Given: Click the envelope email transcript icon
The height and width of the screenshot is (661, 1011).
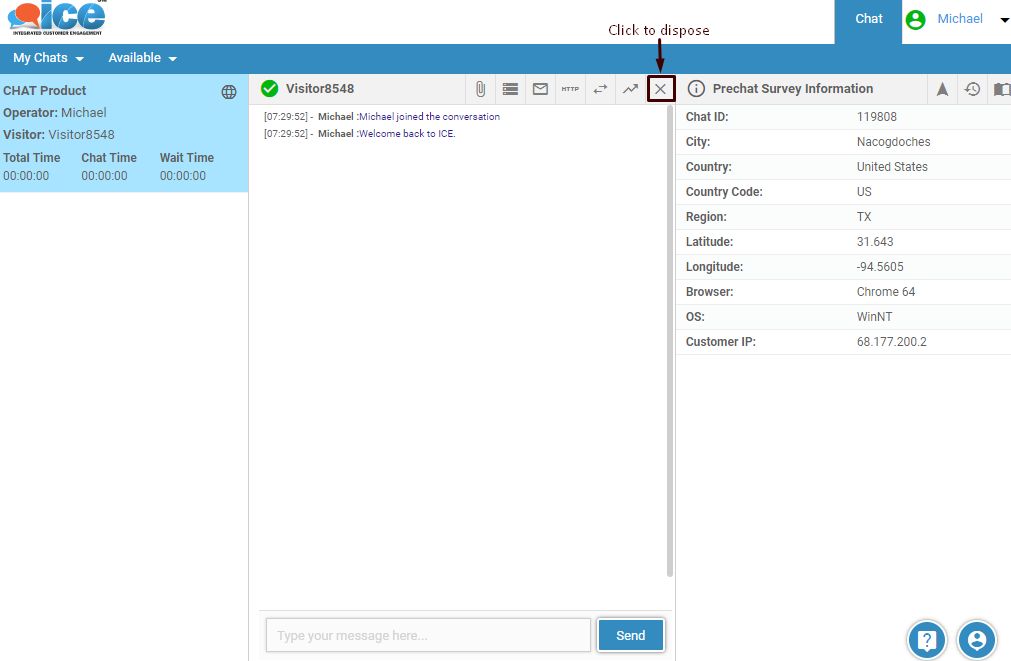Looking at the screenshot, I should 540,89.
